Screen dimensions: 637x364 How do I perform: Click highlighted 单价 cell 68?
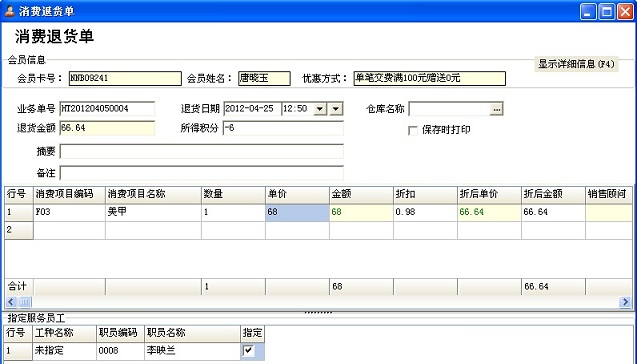tap(297, 212)
